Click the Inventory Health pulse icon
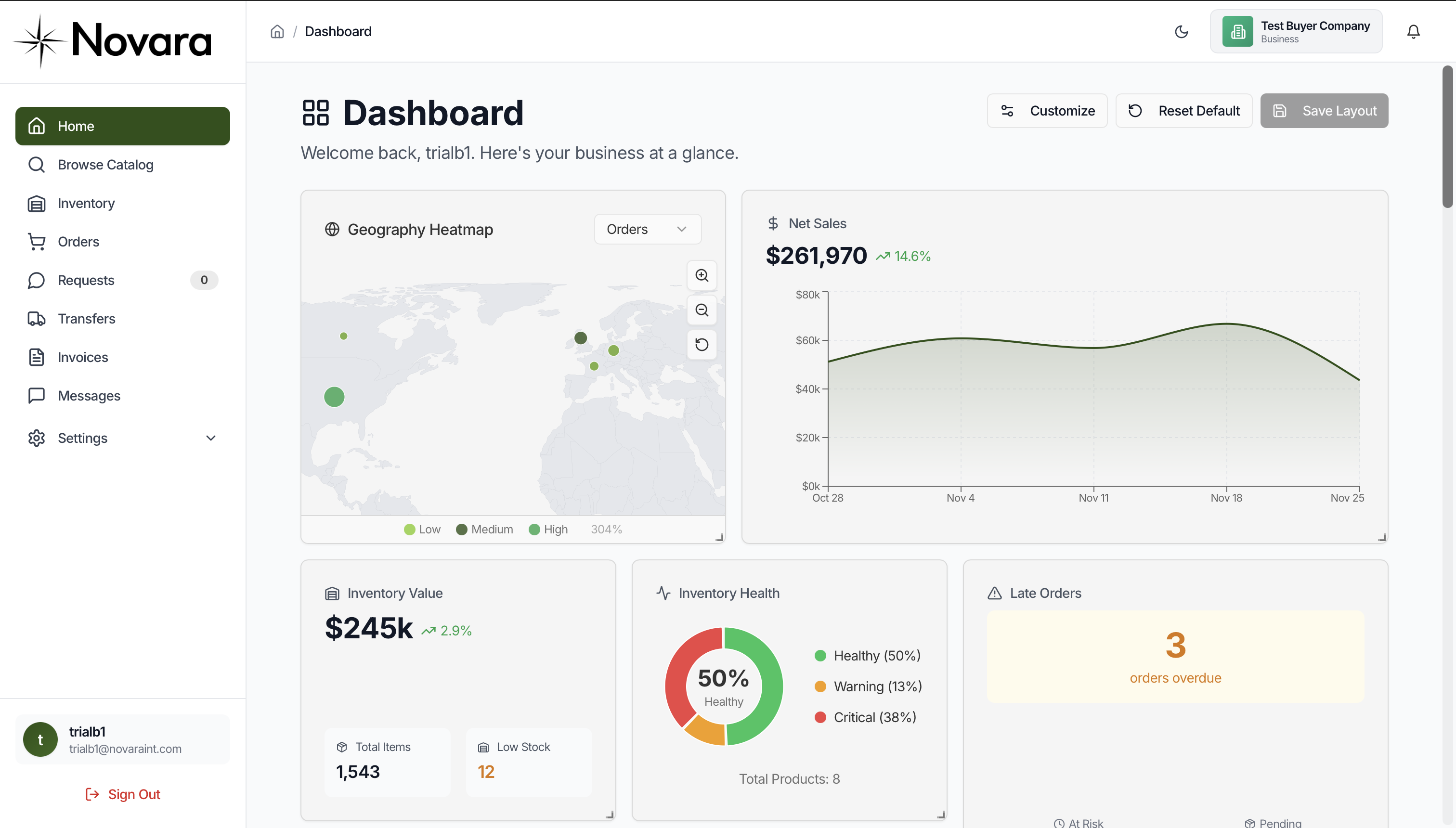The image size is (1456, 828). pyautogui.click(x=663, y=593)
